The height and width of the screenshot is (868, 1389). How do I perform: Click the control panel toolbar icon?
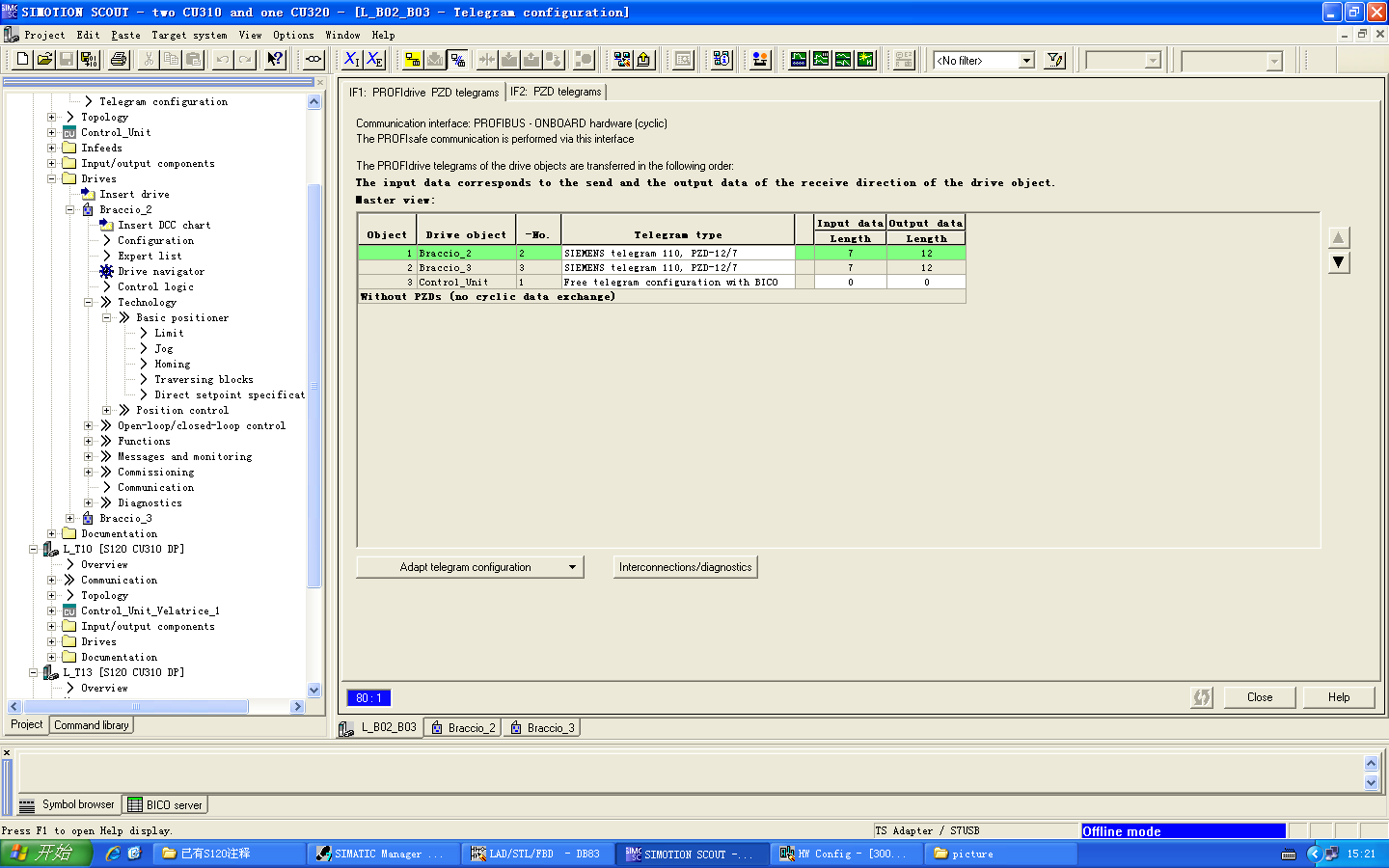tap(760, 60)
